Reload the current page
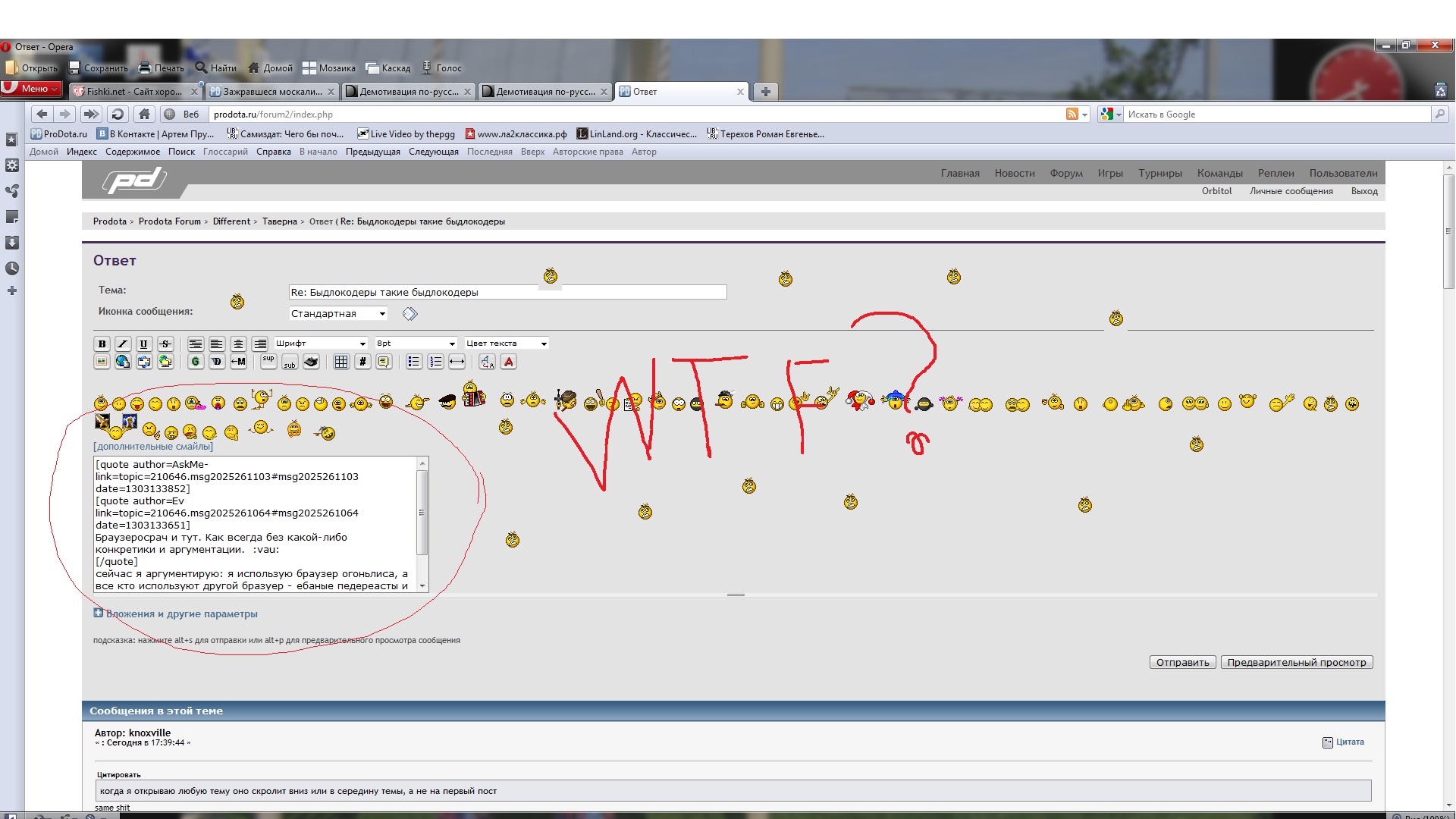 [118, 115]
